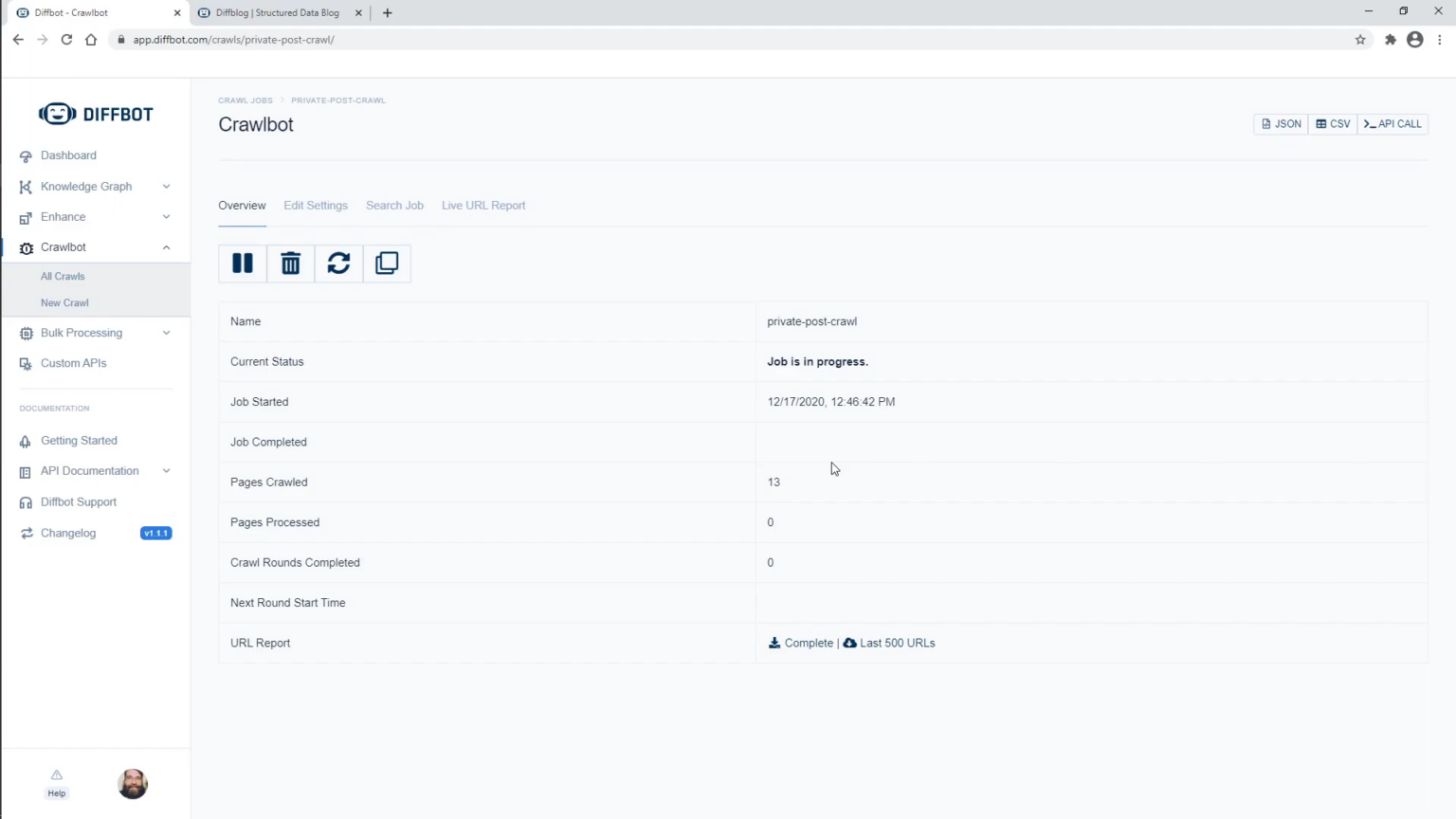The image size is (1456, 819).
Task: Download the Complete URL report
Action: click(x=801, y=643)
